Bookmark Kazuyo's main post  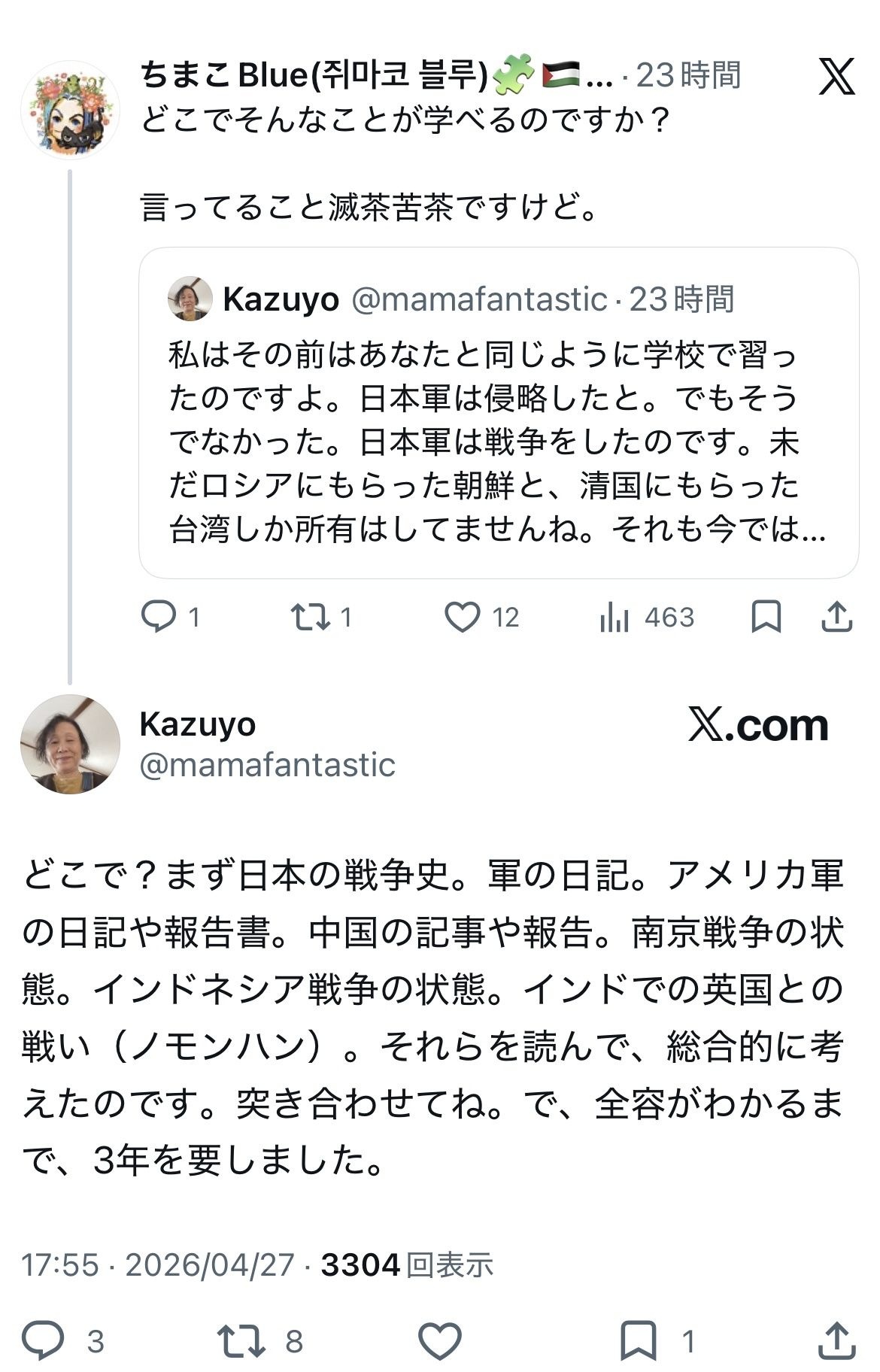pyautogui.click(x=638, y=1340)
